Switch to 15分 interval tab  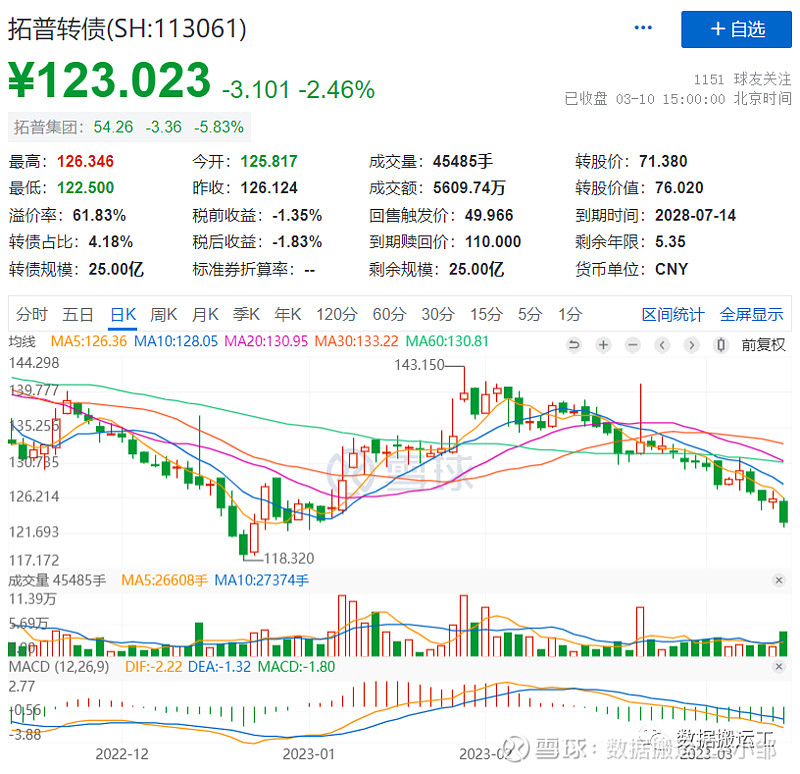click(x=486, y=314)
